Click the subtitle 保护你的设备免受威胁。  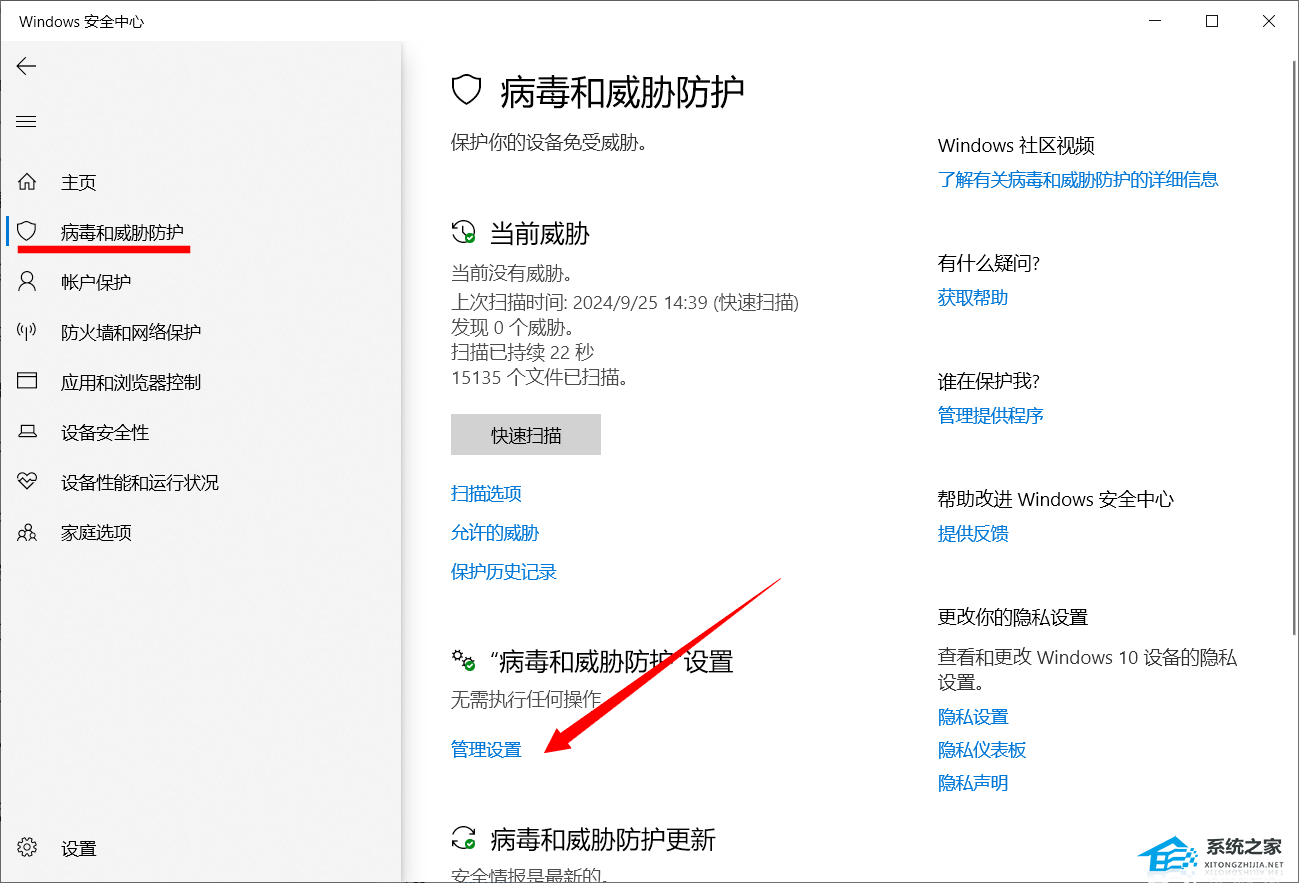point(549,142)
